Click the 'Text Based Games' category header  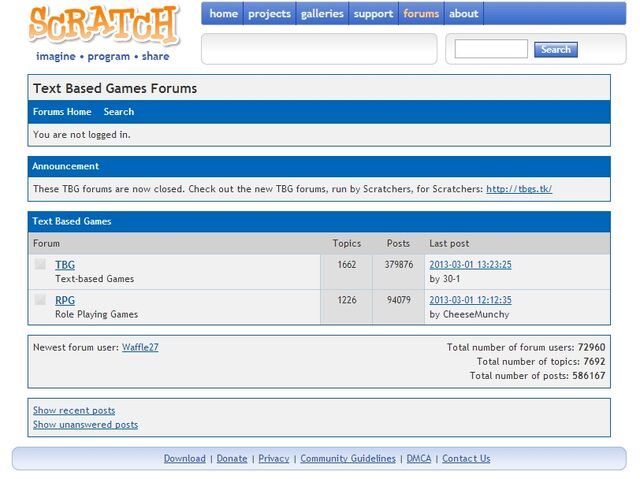[x=319, y=222]
